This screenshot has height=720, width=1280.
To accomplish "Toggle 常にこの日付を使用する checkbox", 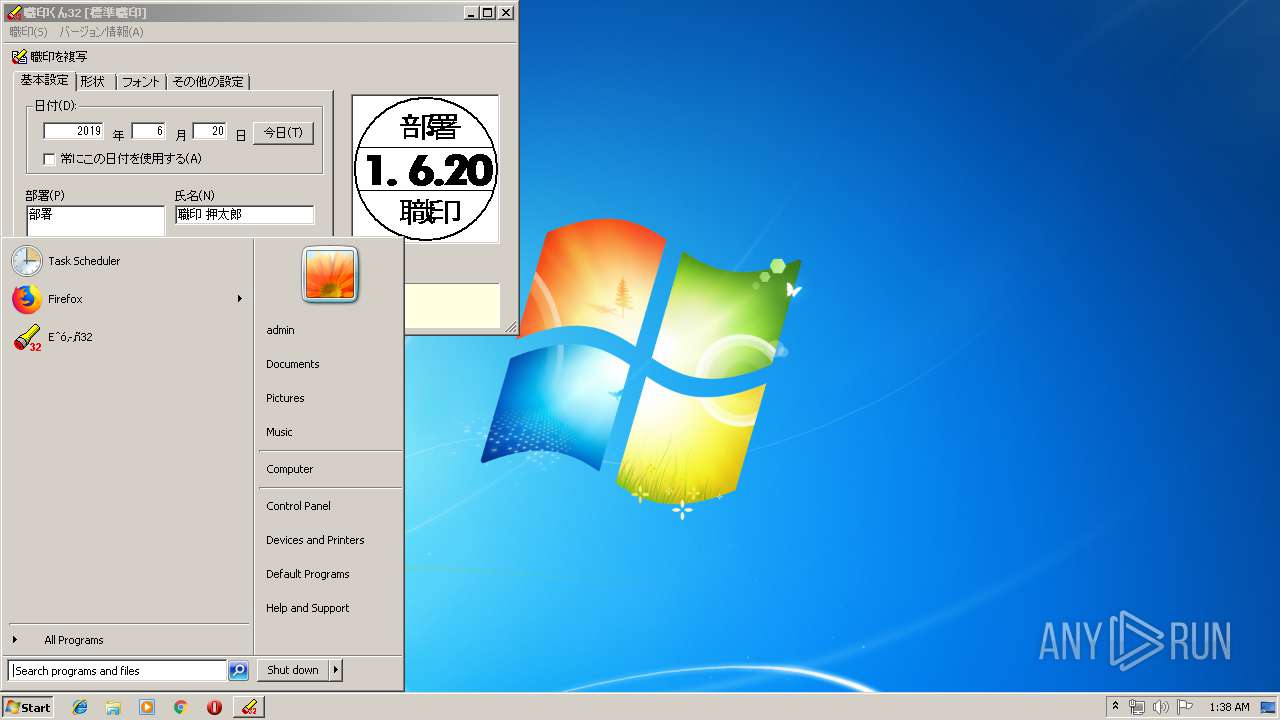I will point(49,159).
